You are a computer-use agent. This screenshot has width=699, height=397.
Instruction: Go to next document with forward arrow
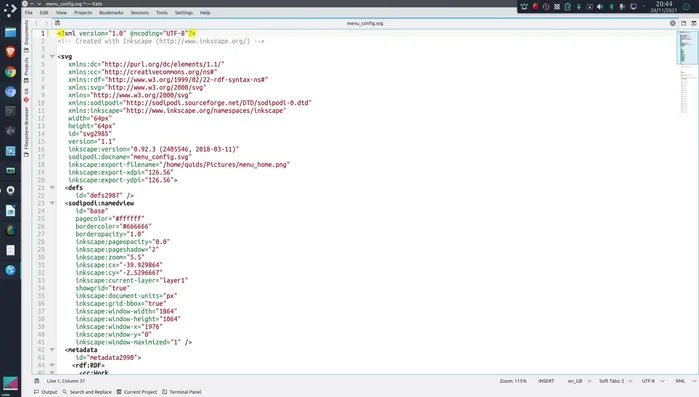click(46, 23)
